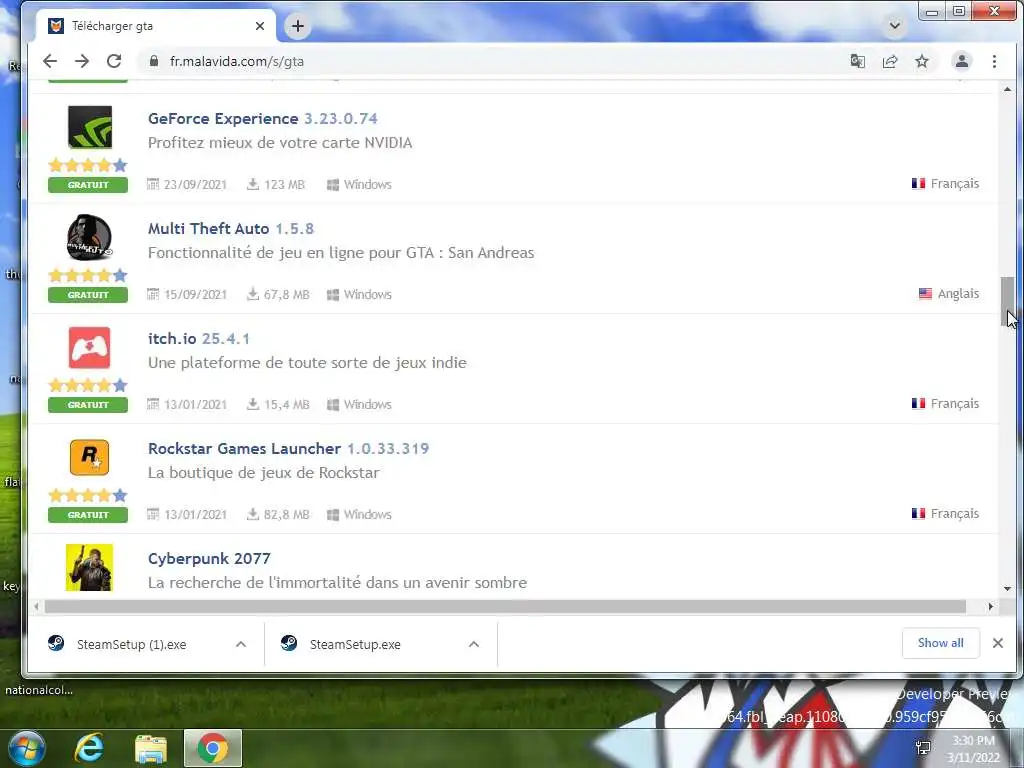The width and height of the screenshot is (1024, 768).
Task: Click GRATUIT badge under GeForce Experience
Action: tap(88, 185)
